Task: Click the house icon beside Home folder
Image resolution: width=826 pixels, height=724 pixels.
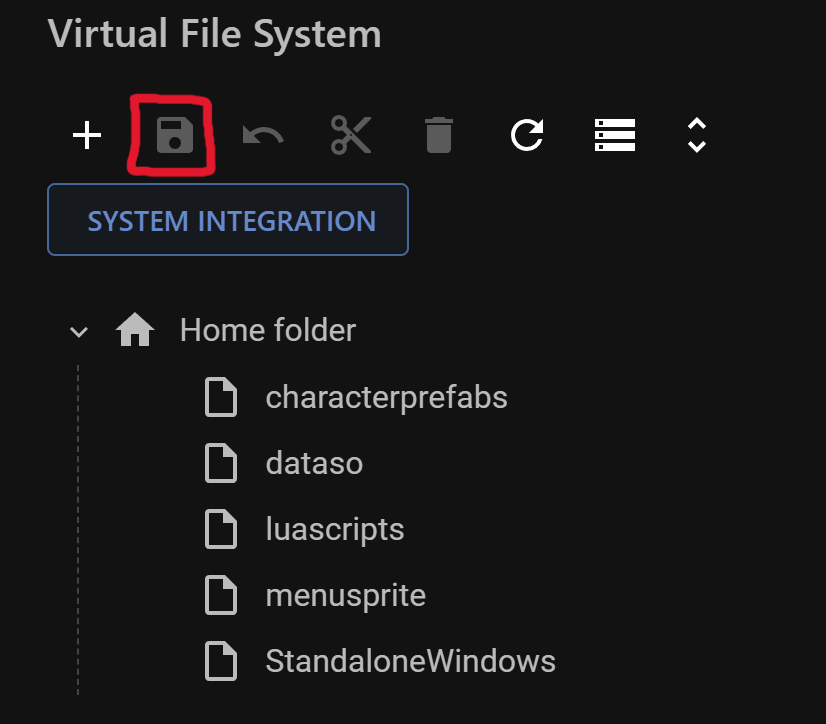Action: pos(135,330)
